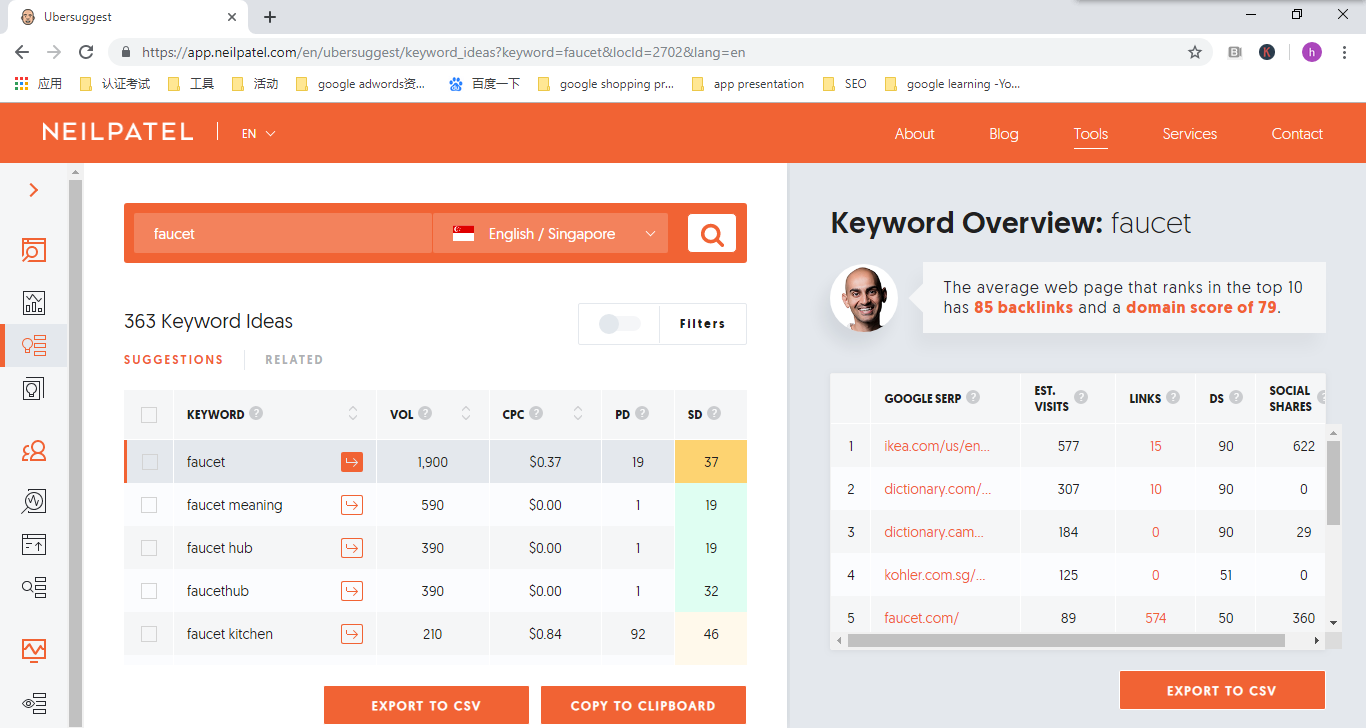Open the eye-list sidebar icon at bottom
Screen dimensions: 1366x728
(34, 704)
